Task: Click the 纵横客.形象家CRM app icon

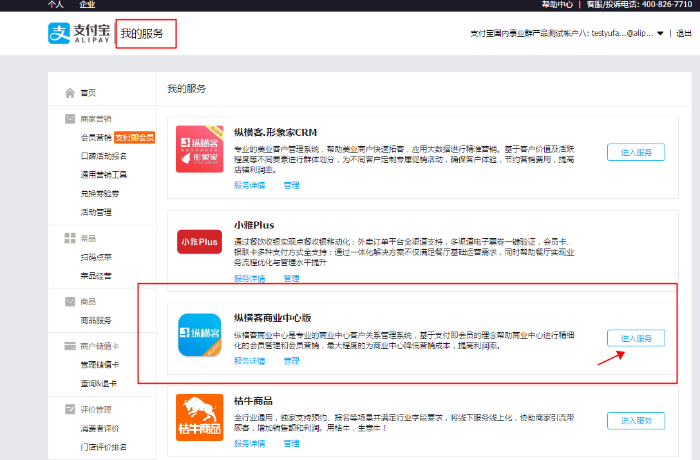Action: (200, 149)
